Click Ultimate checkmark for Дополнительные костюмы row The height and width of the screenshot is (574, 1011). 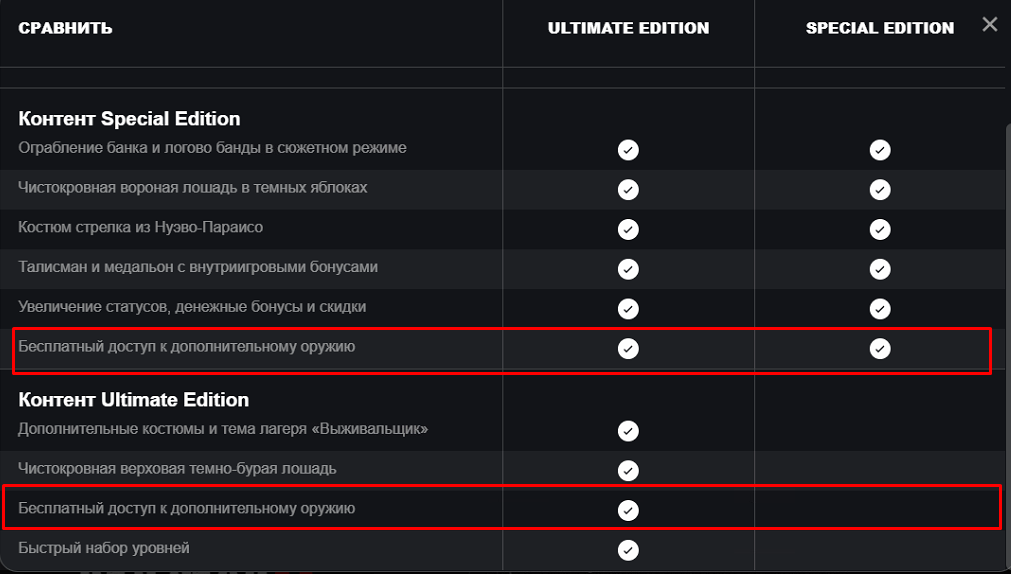click(x=628, y=431)
